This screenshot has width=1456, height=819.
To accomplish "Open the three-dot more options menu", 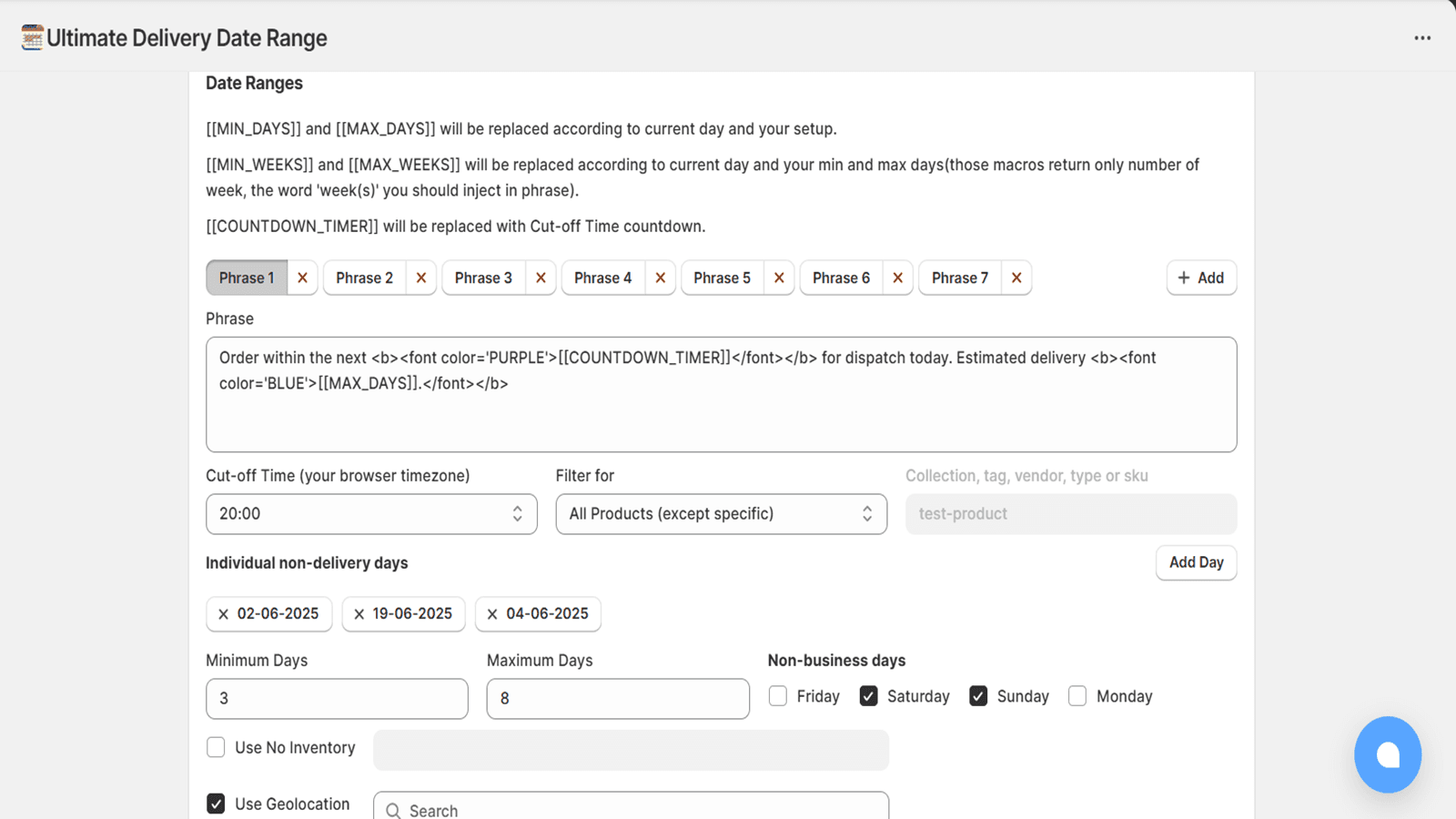I will [x=1422, y=38].
